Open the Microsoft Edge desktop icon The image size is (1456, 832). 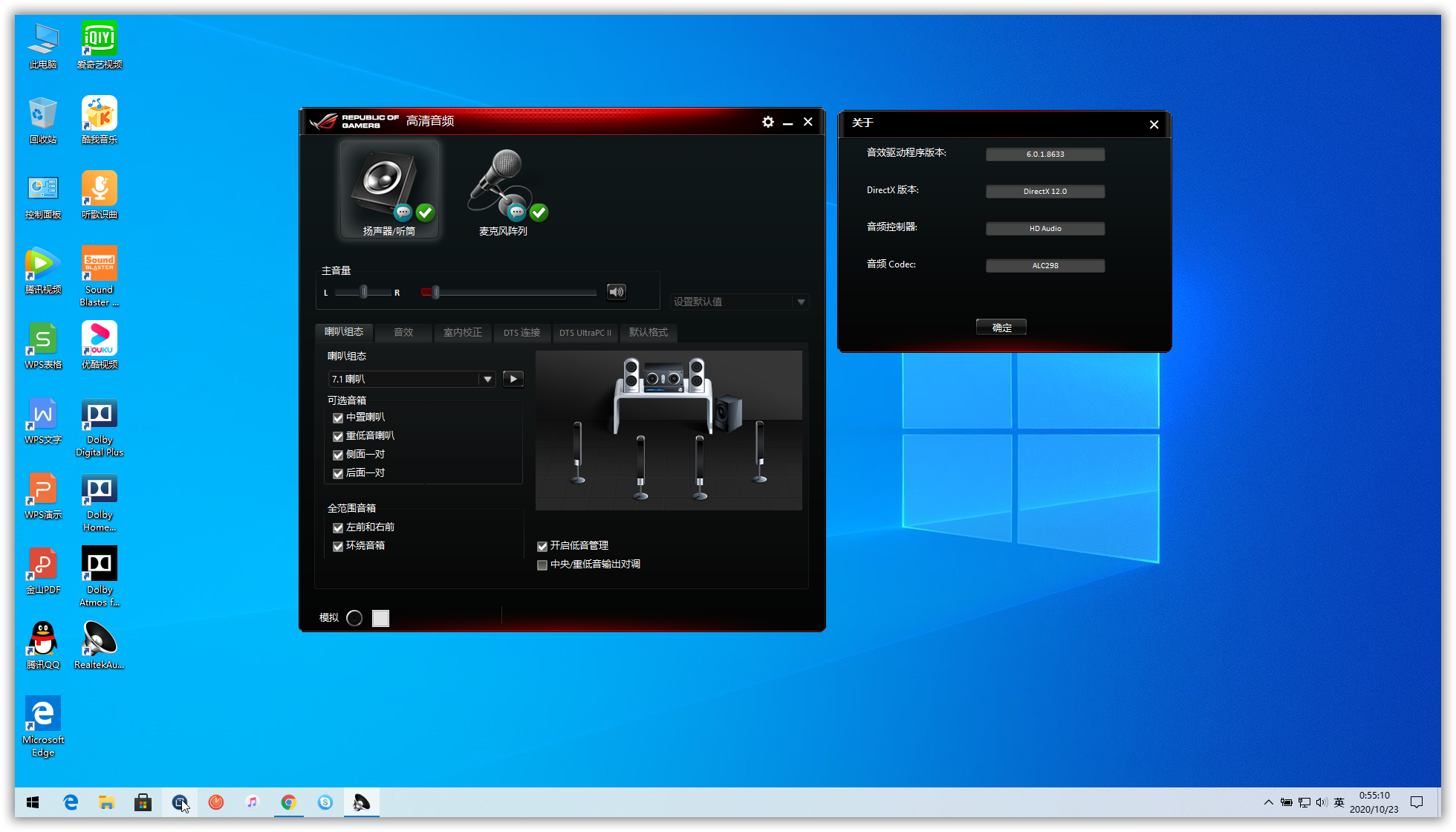pyautogui.click(x=43, y=726)
